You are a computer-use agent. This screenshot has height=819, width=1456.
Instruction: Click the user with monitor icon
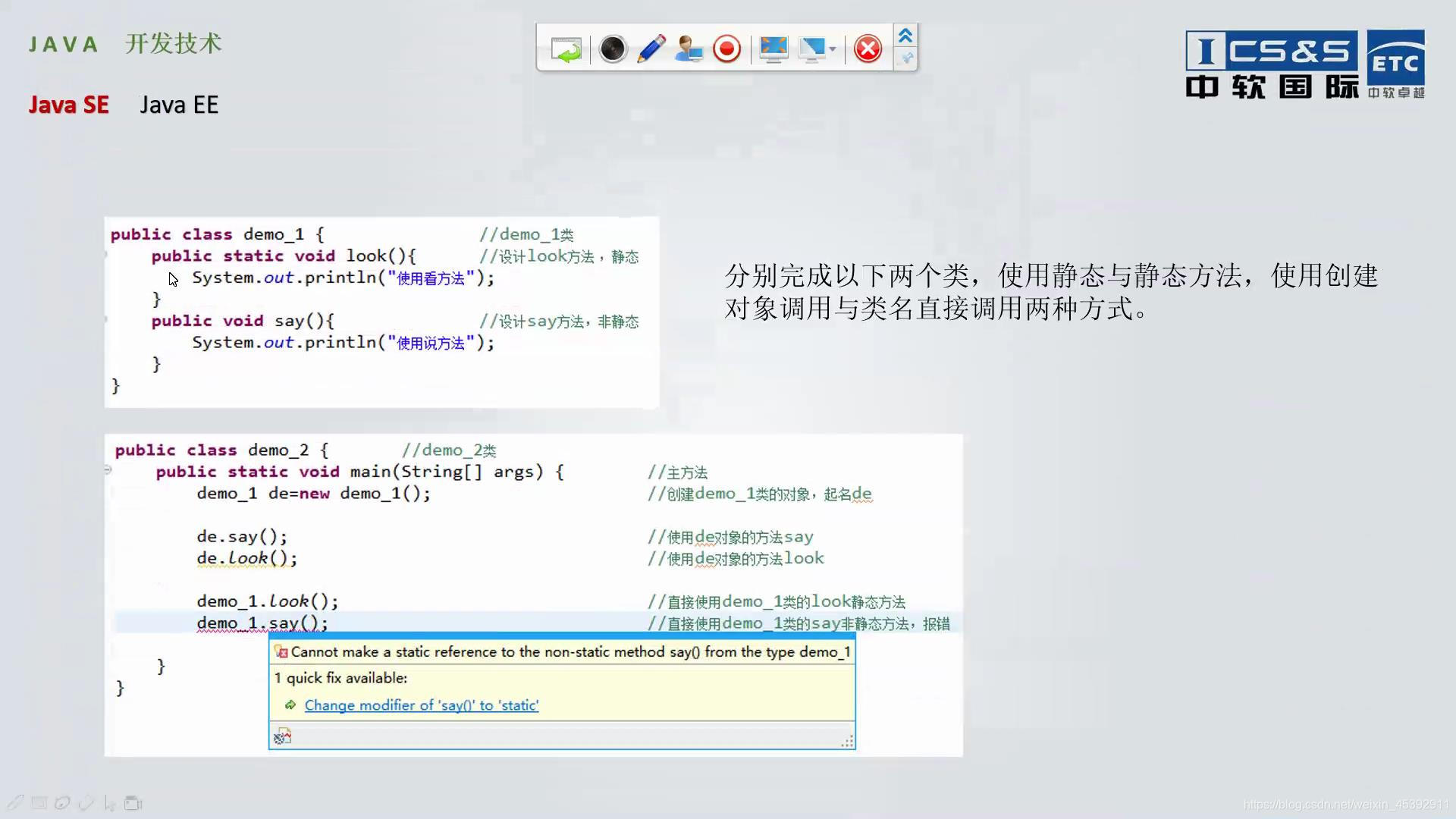(x=689, y=49)
